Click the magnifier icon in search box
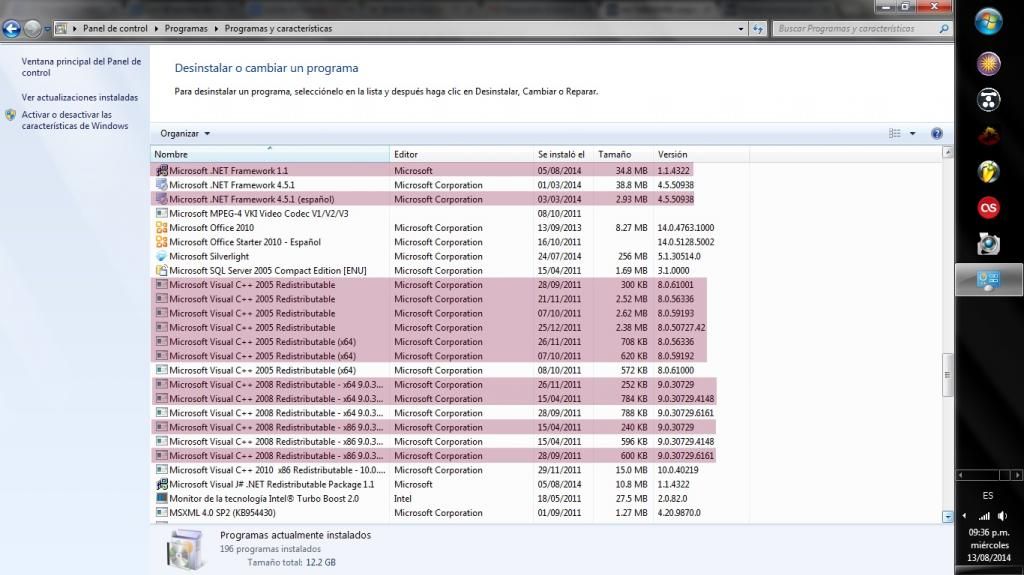The width and height of the screenshot is (1024, 575). [x=944, y=29]
